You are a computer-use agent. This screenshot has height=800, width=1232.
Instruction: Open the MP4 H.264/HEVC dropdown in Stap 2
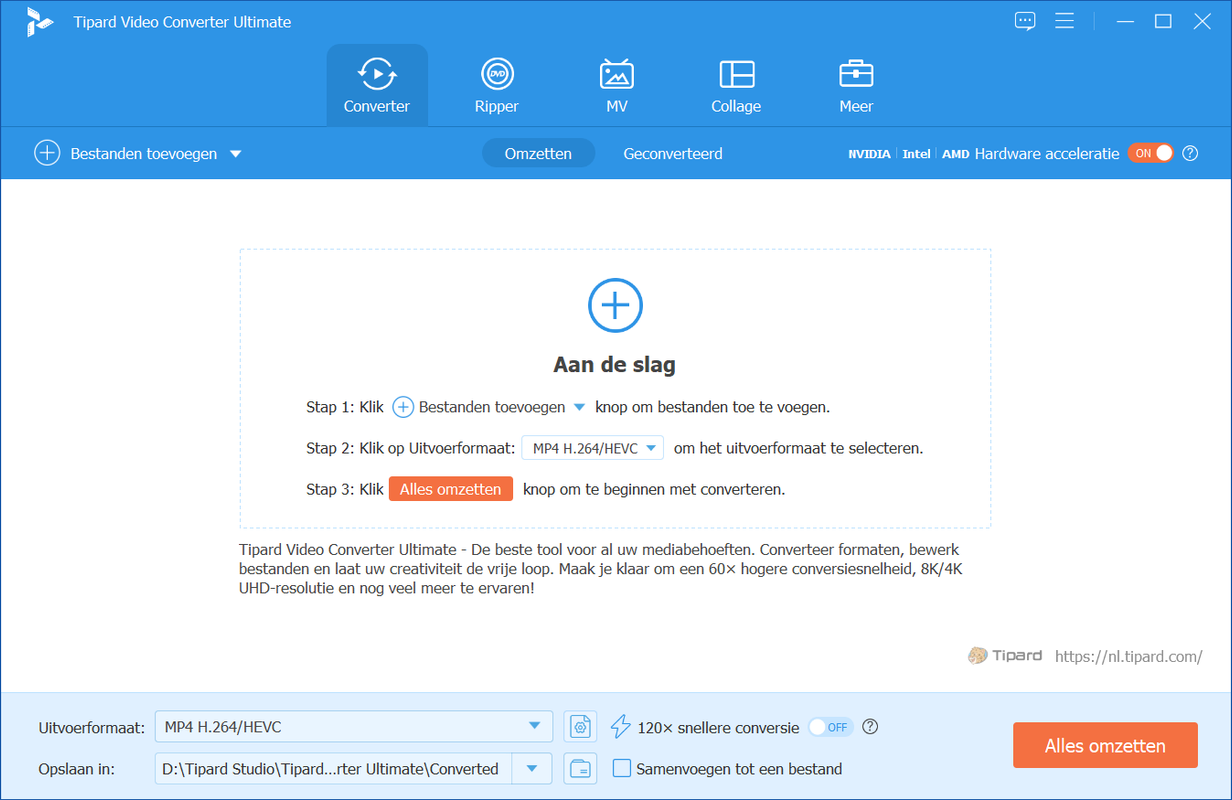coord(593,448)
